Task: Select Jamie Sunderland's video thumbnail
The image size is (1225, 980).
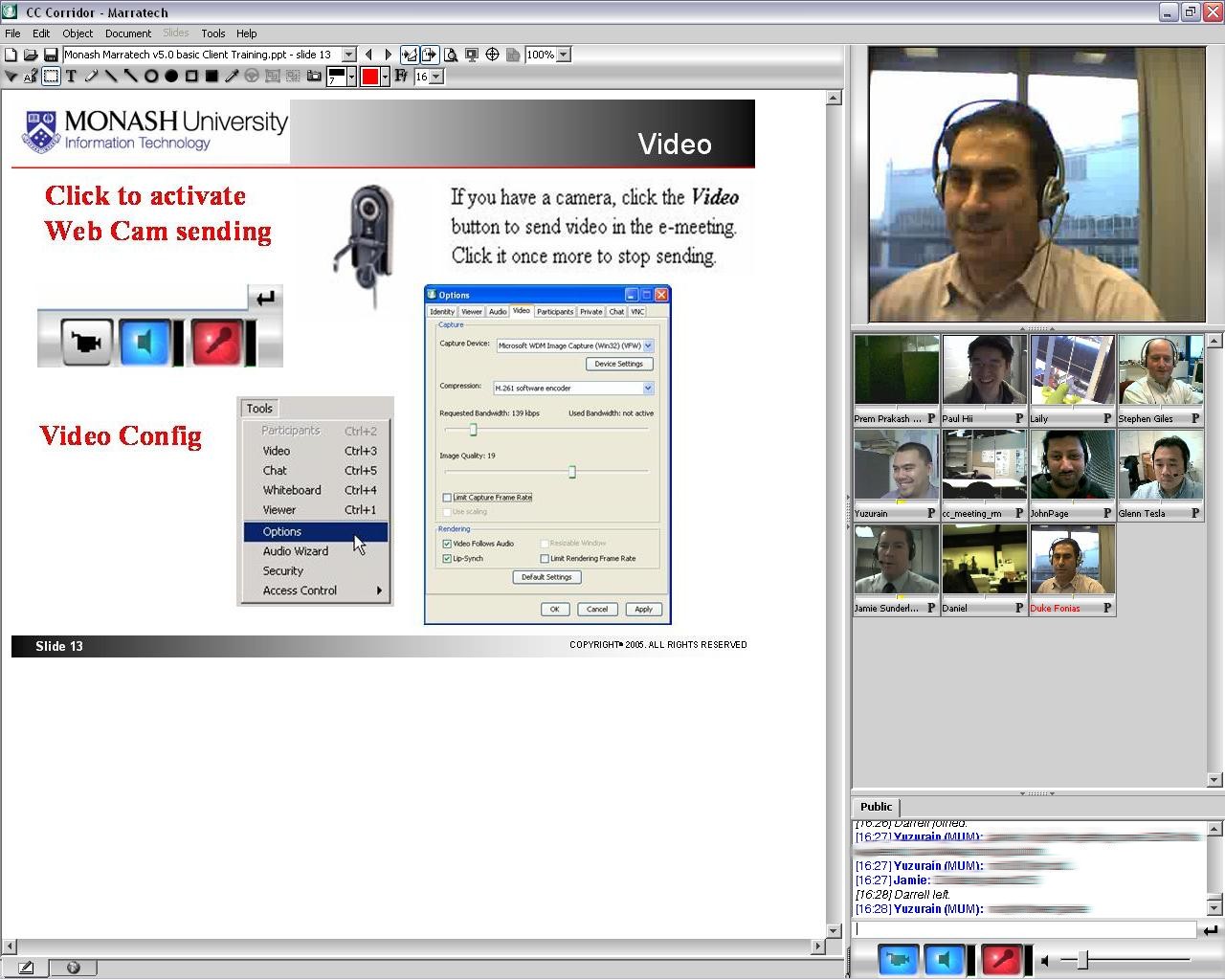Action: coord(896,561)
